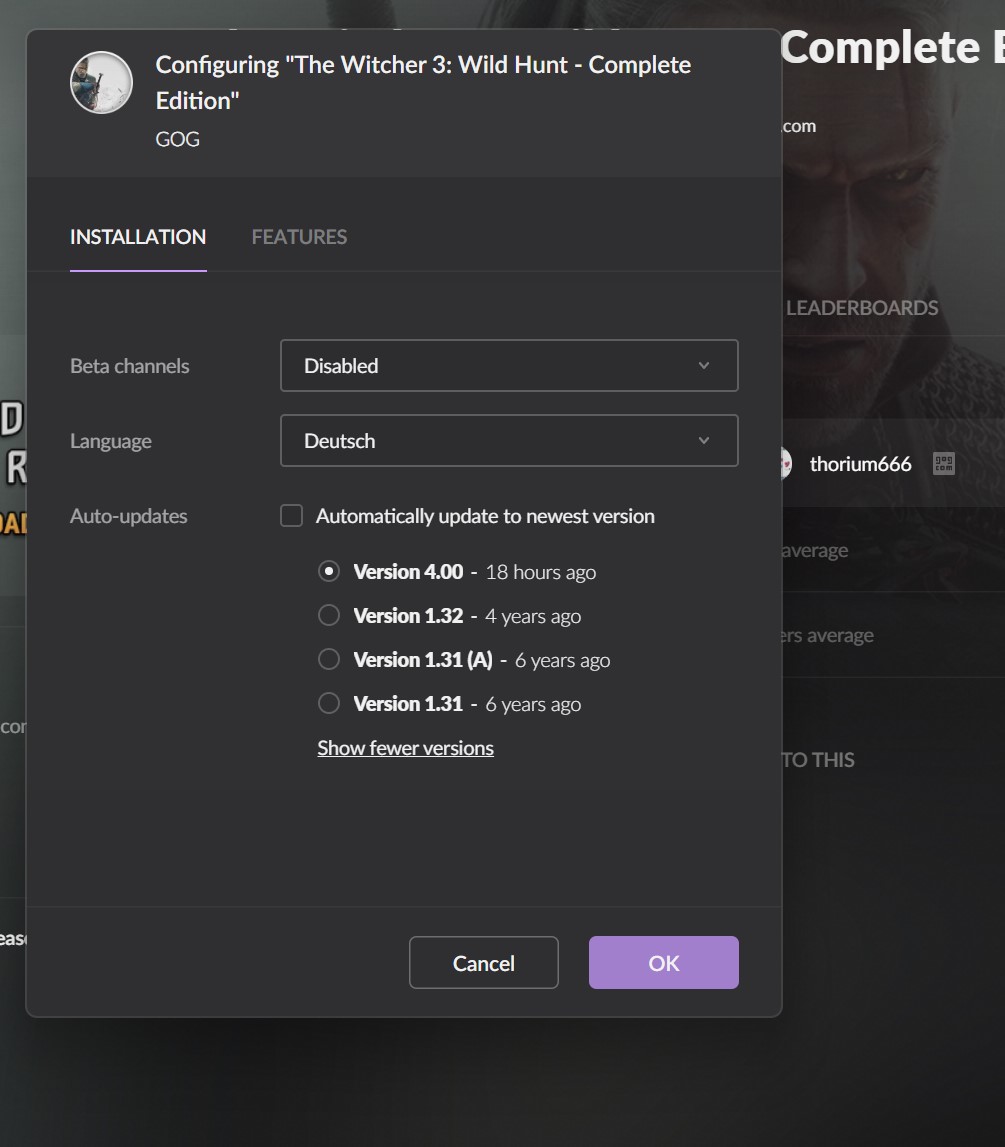Choose the oldest Version 1.31
Viewport: 1005px width, 1147px height.
[328, 702]
